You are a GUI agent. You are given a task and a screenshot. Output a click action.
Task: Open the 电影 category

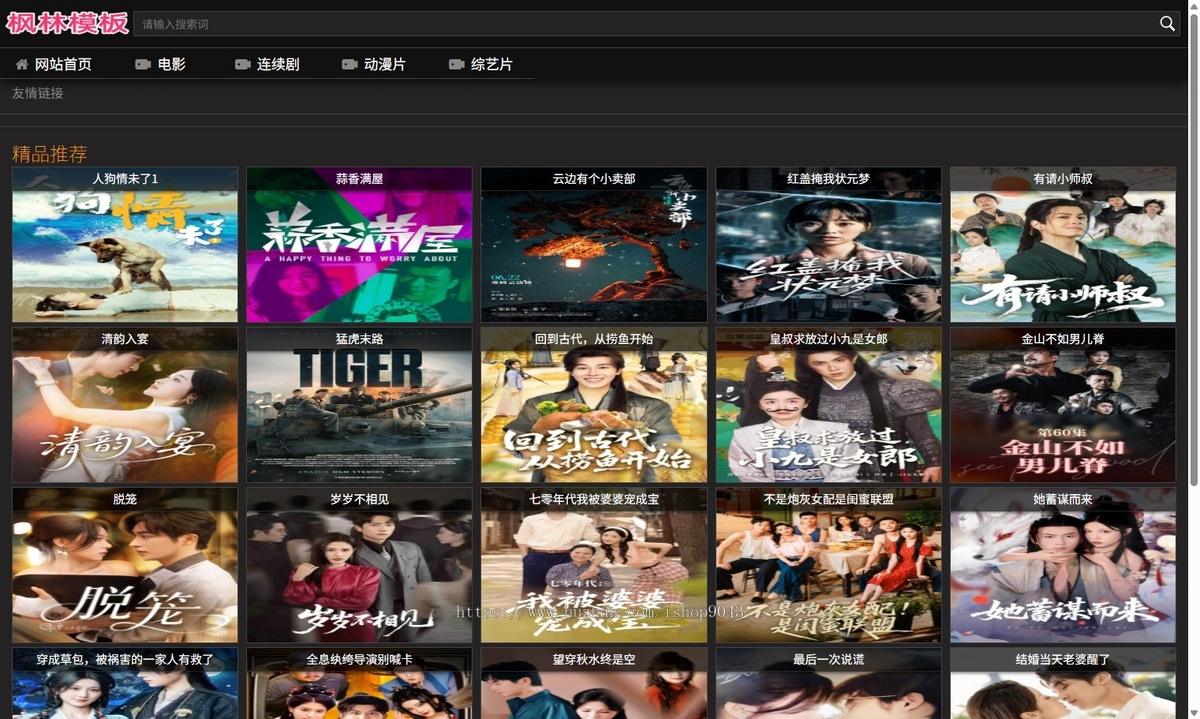pyautogui.click(x=172, y=64)
